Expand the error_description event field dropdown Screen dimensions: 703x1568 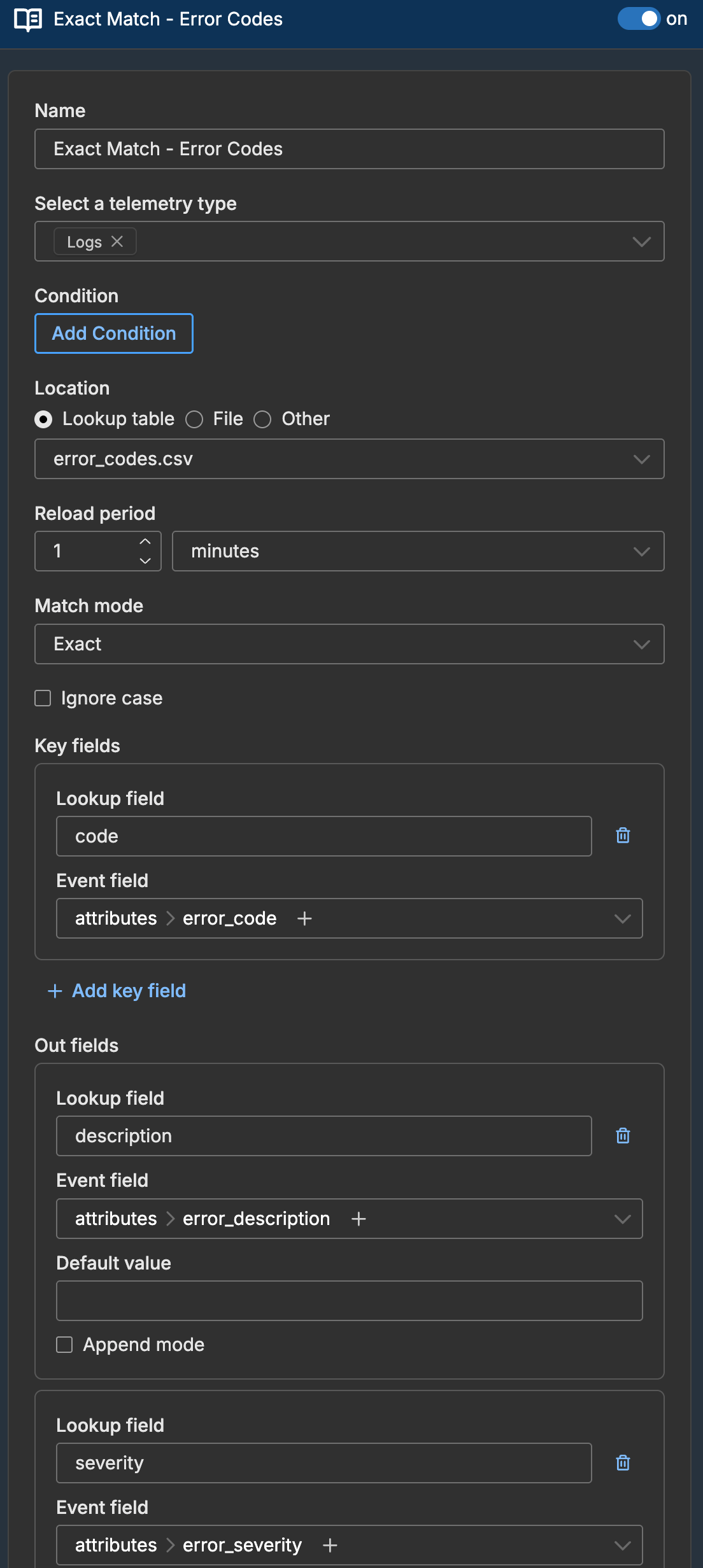point(622,1219)
